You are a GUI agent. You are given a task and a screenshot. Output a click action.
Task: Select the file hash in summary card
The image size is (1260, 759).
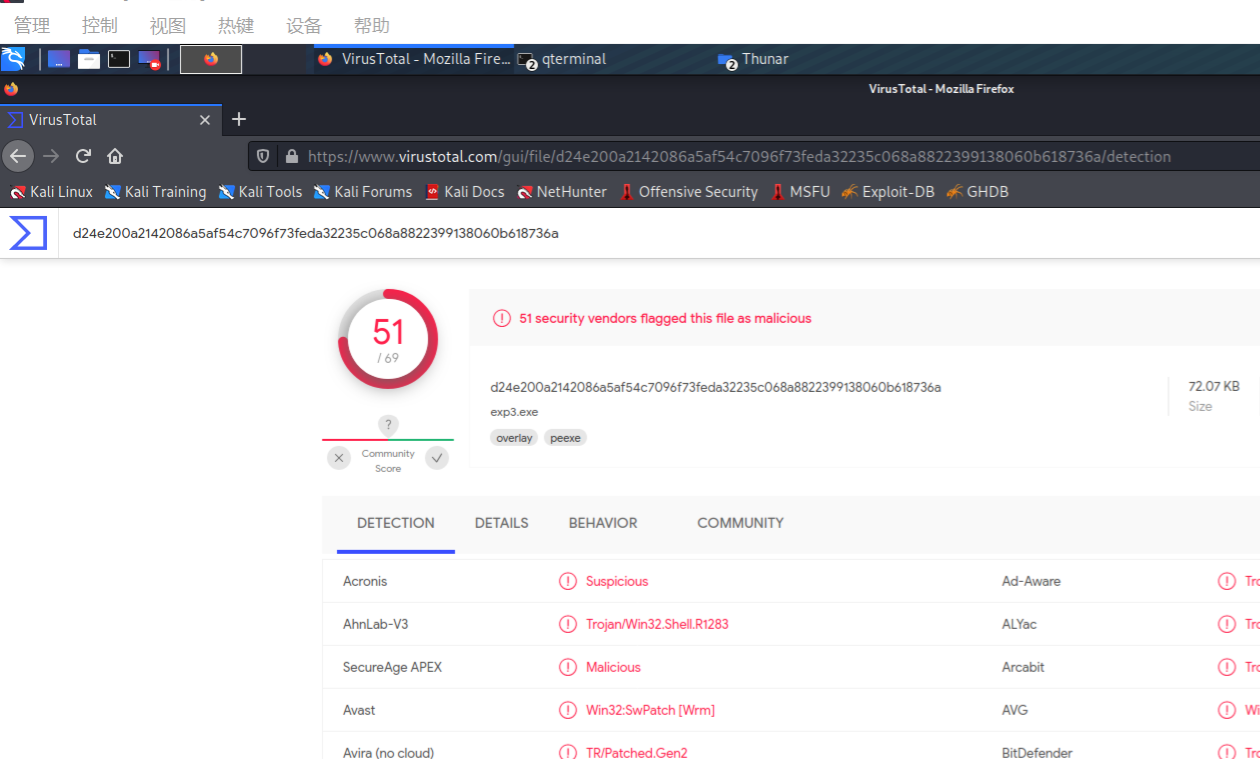[715, 387]
